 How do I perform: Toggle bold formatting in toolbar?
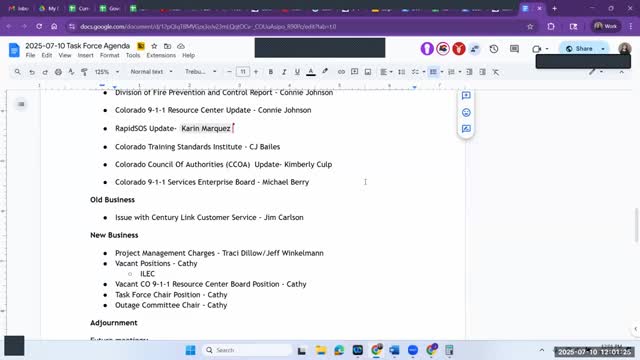point(270,72)
